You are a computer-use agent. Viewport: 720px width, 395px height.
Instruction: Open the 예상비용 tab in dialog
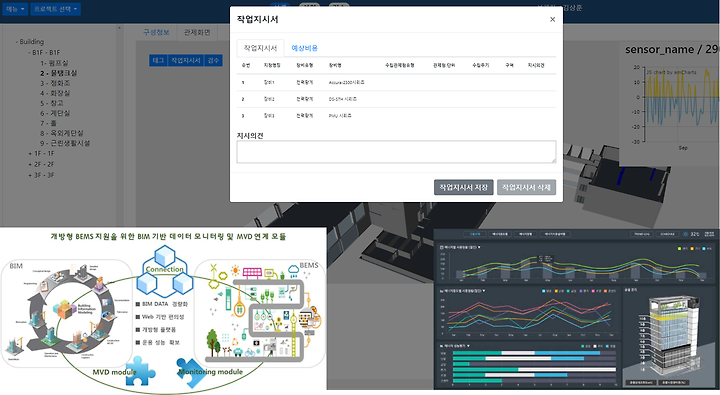point(304,48)
